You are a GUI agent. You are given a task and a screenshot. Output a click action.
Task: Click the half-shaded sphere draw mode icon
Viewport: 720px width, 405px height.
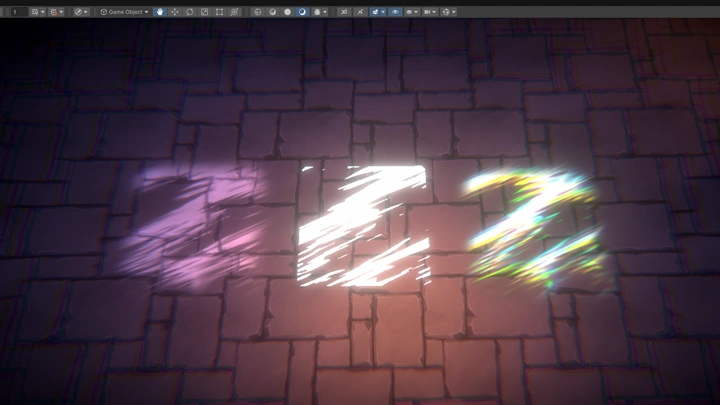coord(272,12)
